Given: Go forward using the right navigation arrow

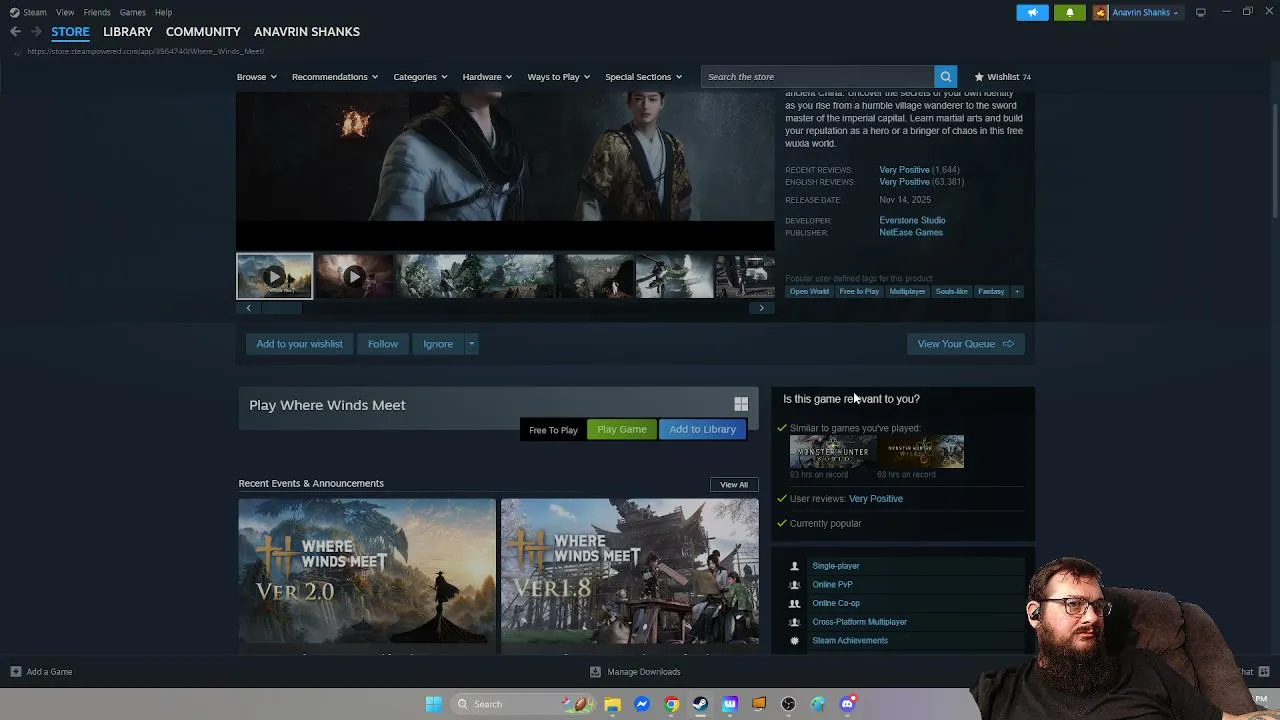Looking at the screenshot, I should click(36, 32).
